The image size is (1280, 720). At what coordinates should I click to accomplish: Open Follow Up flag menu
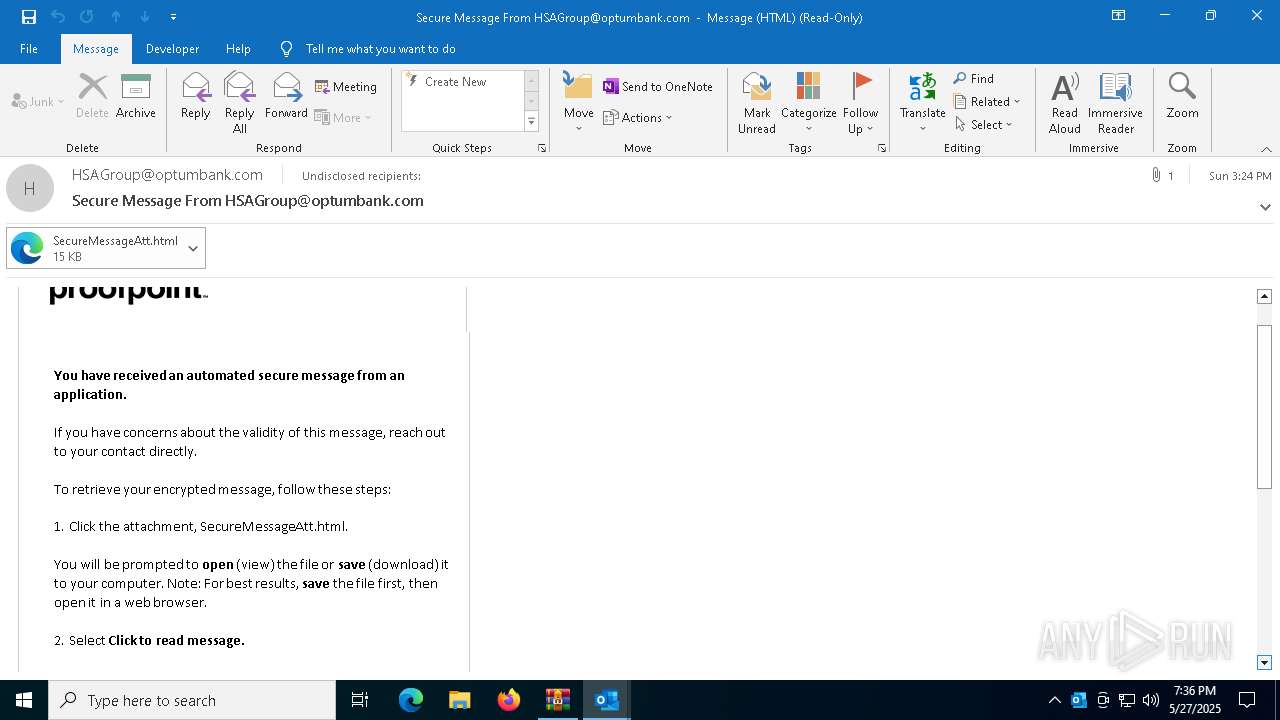[860, 103]
